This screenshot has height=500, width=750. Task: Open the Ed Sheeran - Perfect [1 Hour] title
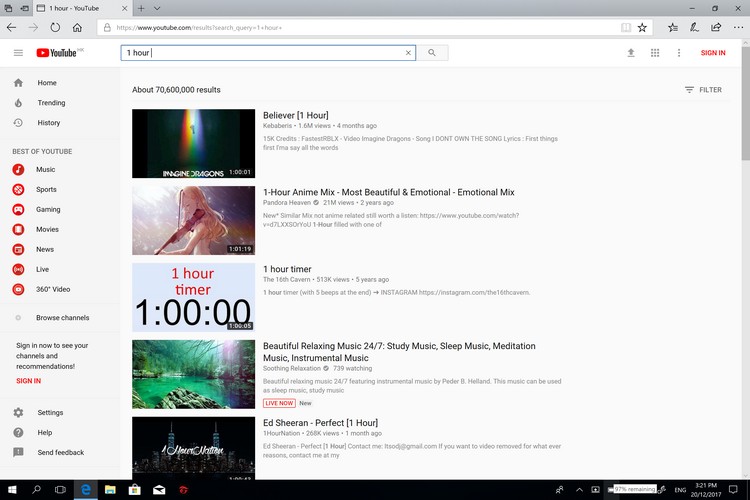point(320,423)
